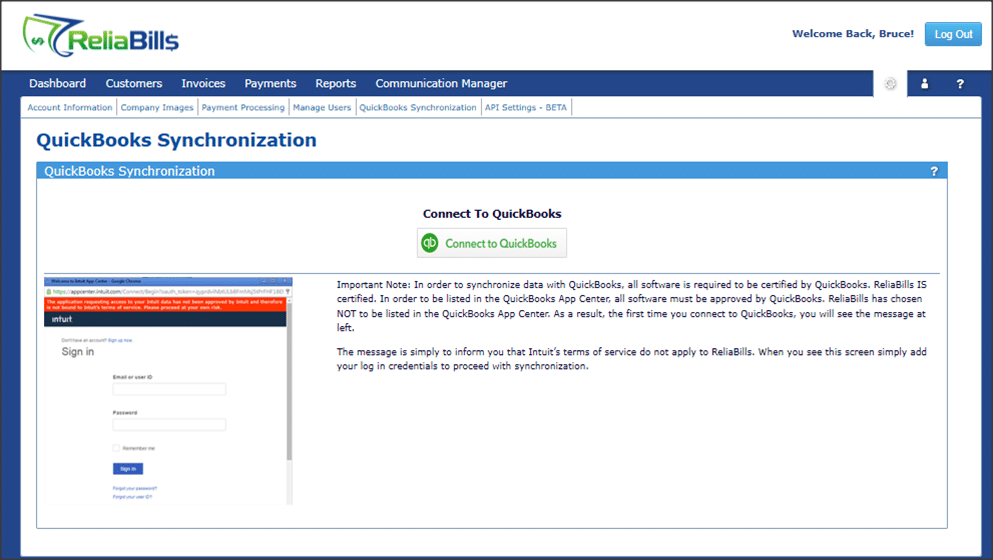The height and width of the screenshot is (560, 993).
Task: Open the Dashboard menu
Action: coord(58,84)
